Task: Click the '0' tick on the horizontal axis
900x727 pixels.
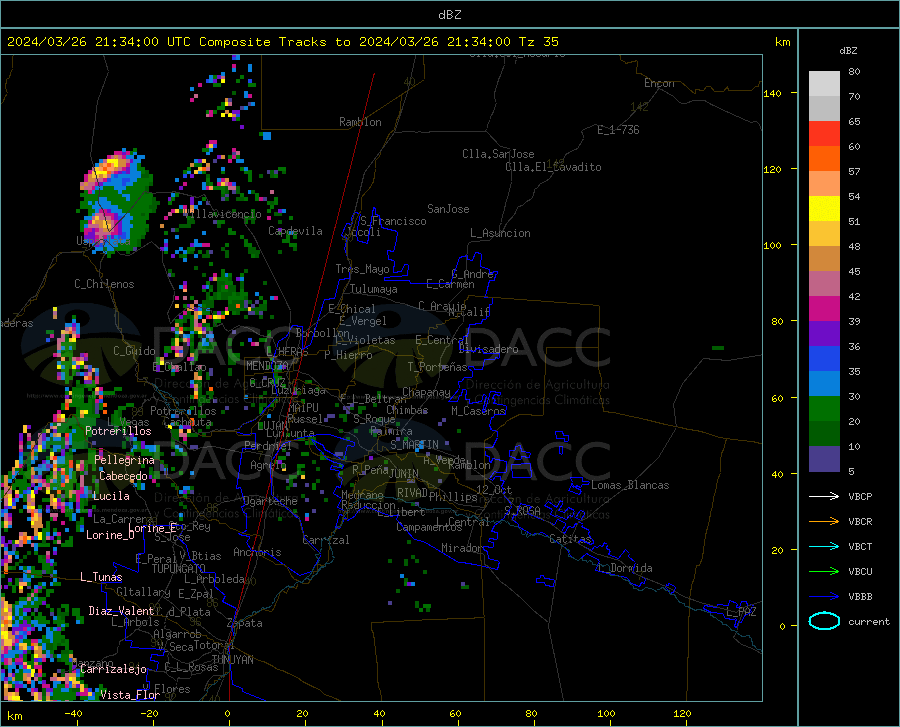Action: pyautogui.click(x=228, y=714)
